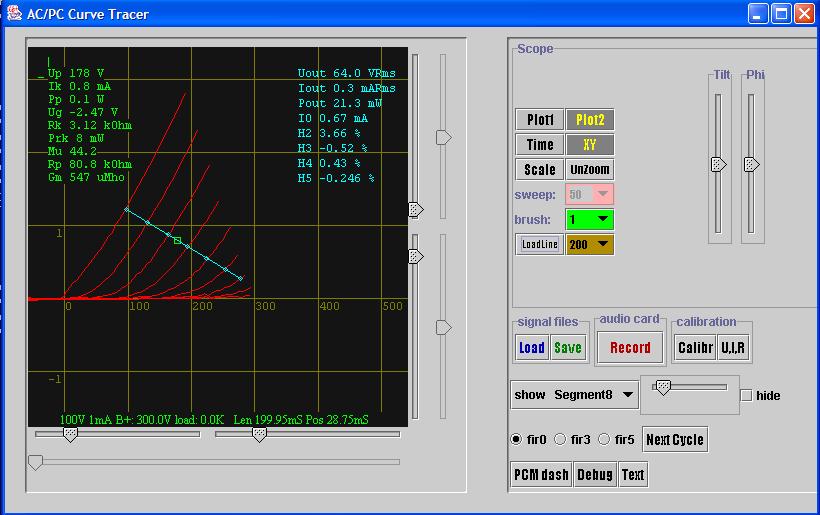Click the 'Up 178 V' readout
Viewport: 820px width, 515px height.
[76, 73]
